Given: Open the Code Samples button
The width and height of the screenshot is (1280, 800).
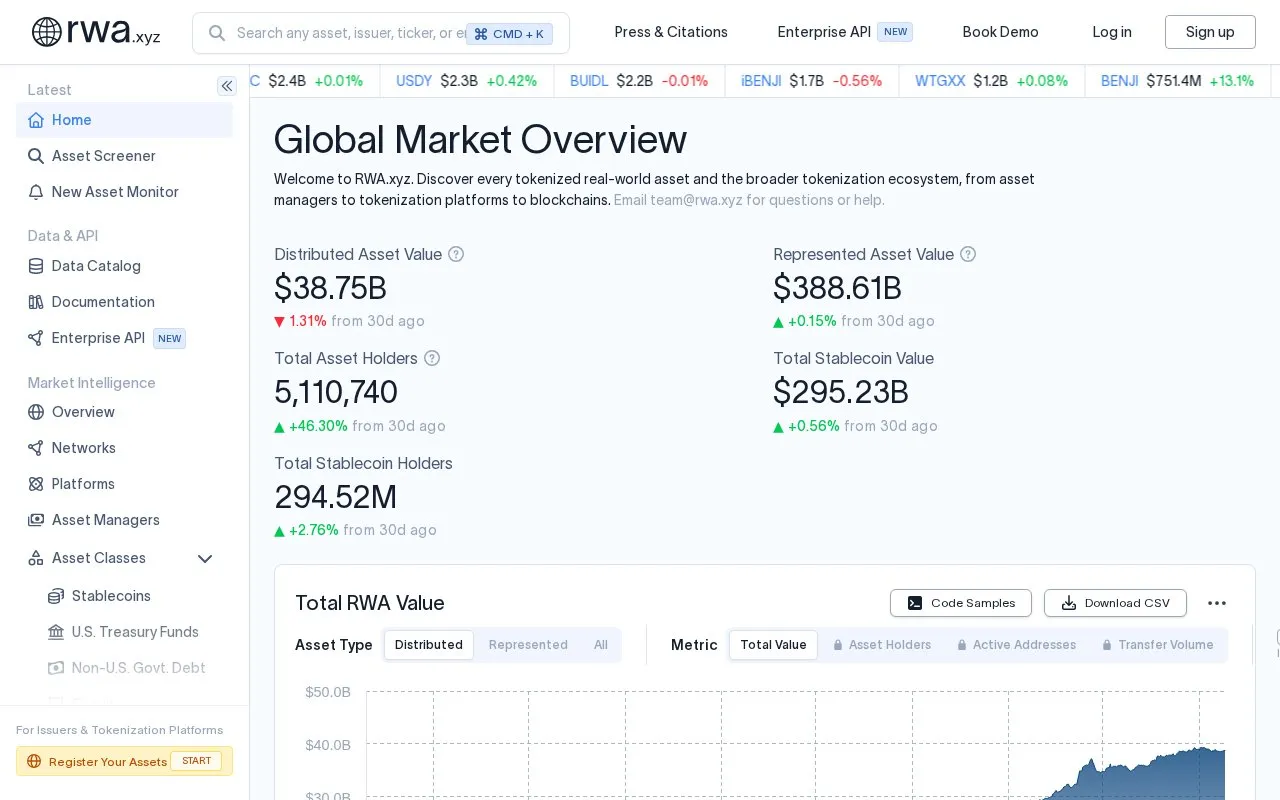Looking at the screenshot, I should [x=961, y=603].
